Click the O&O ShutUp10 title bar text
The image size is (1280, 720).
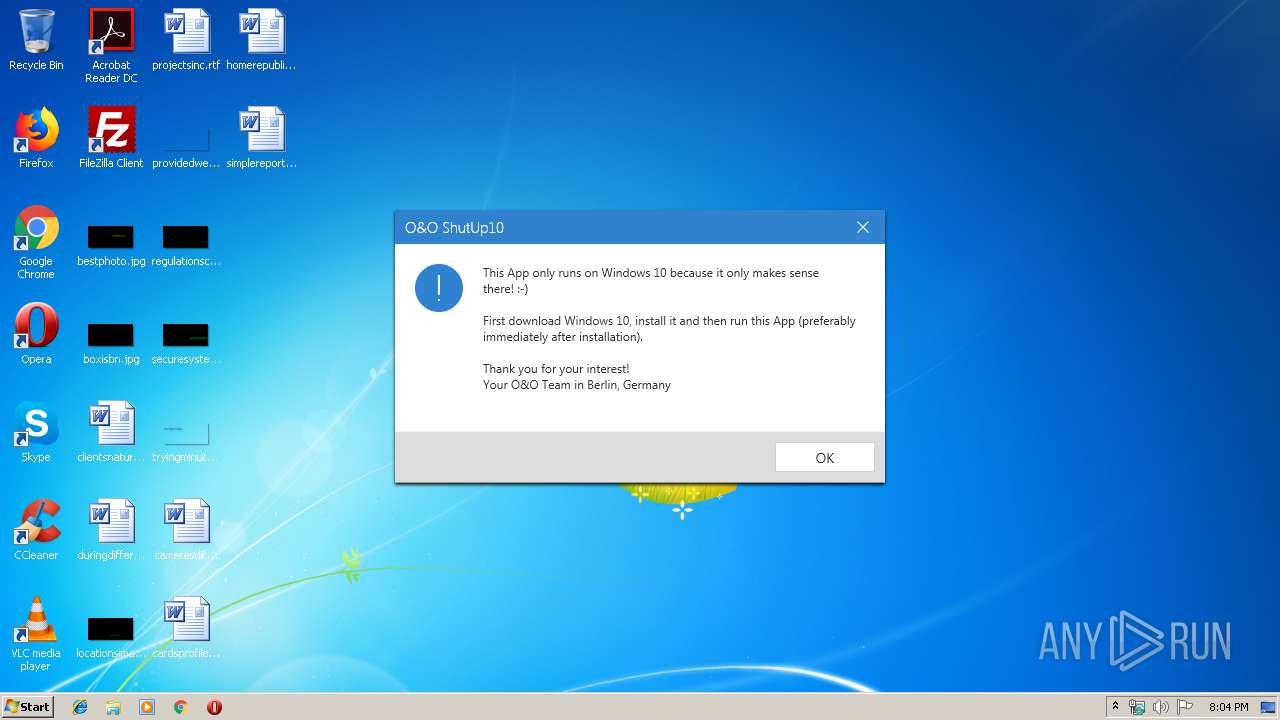pos(454,228)
